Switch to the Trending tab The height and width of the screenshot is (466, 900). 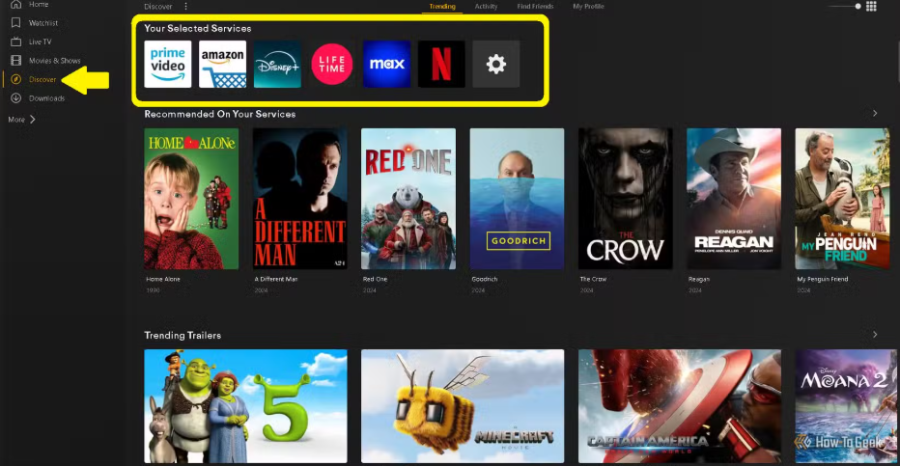(443, 7)
